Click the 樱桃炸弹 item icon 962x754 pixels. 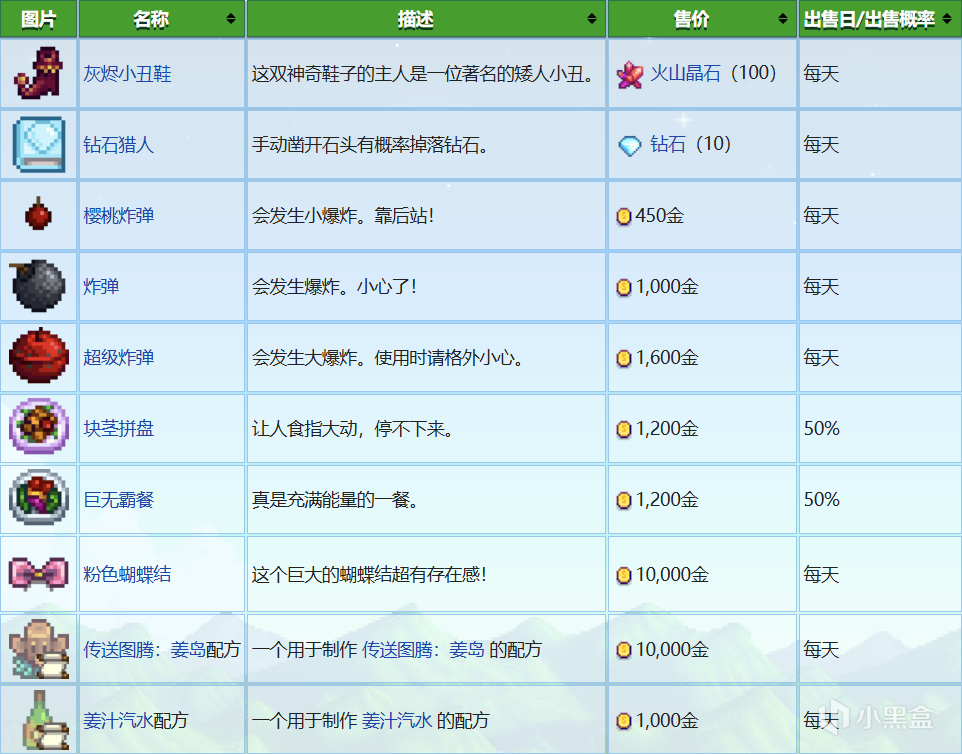point(38,214)
